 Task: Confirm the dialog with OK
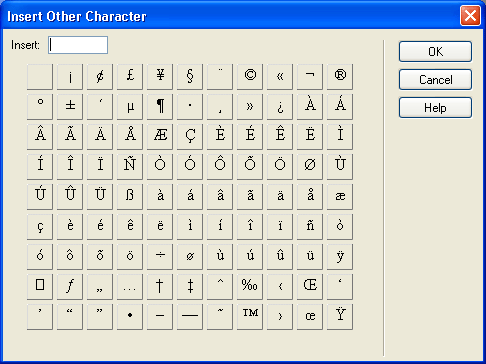435,52
